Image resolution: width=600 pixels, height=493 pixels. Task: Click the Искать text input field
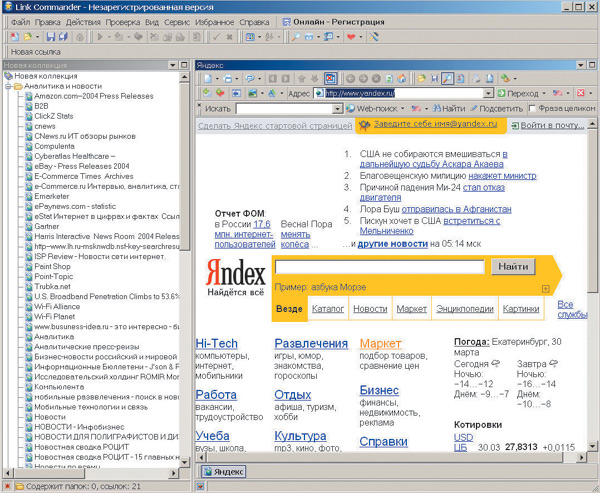[284, 109]
